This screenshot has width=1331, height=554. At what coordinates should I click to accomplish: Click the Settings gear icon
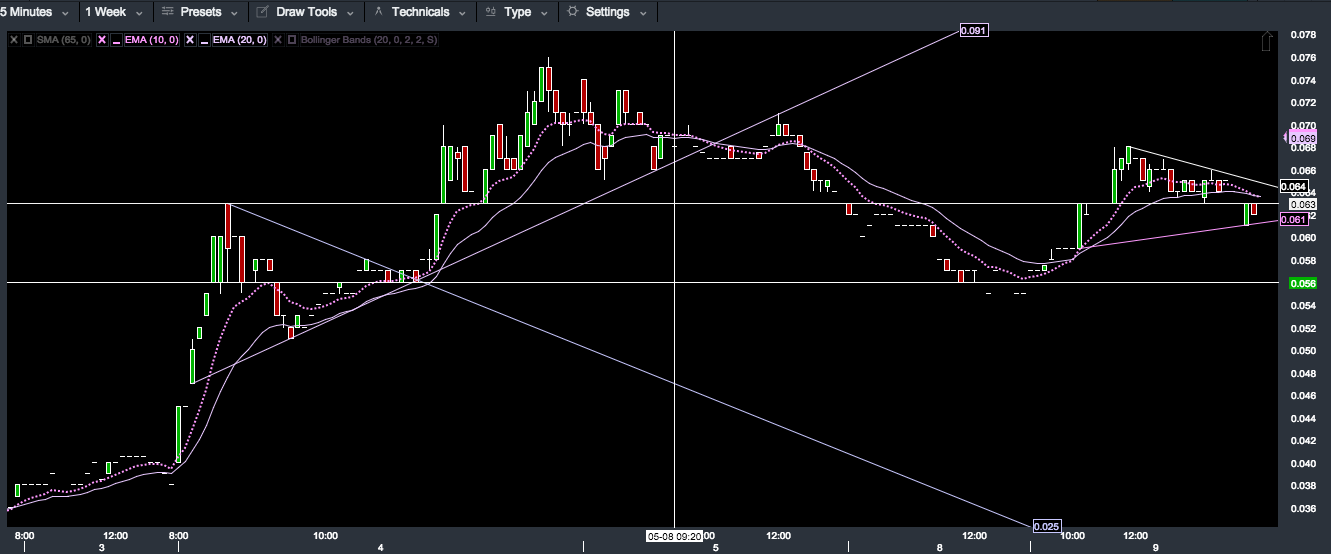pos(573,12)
